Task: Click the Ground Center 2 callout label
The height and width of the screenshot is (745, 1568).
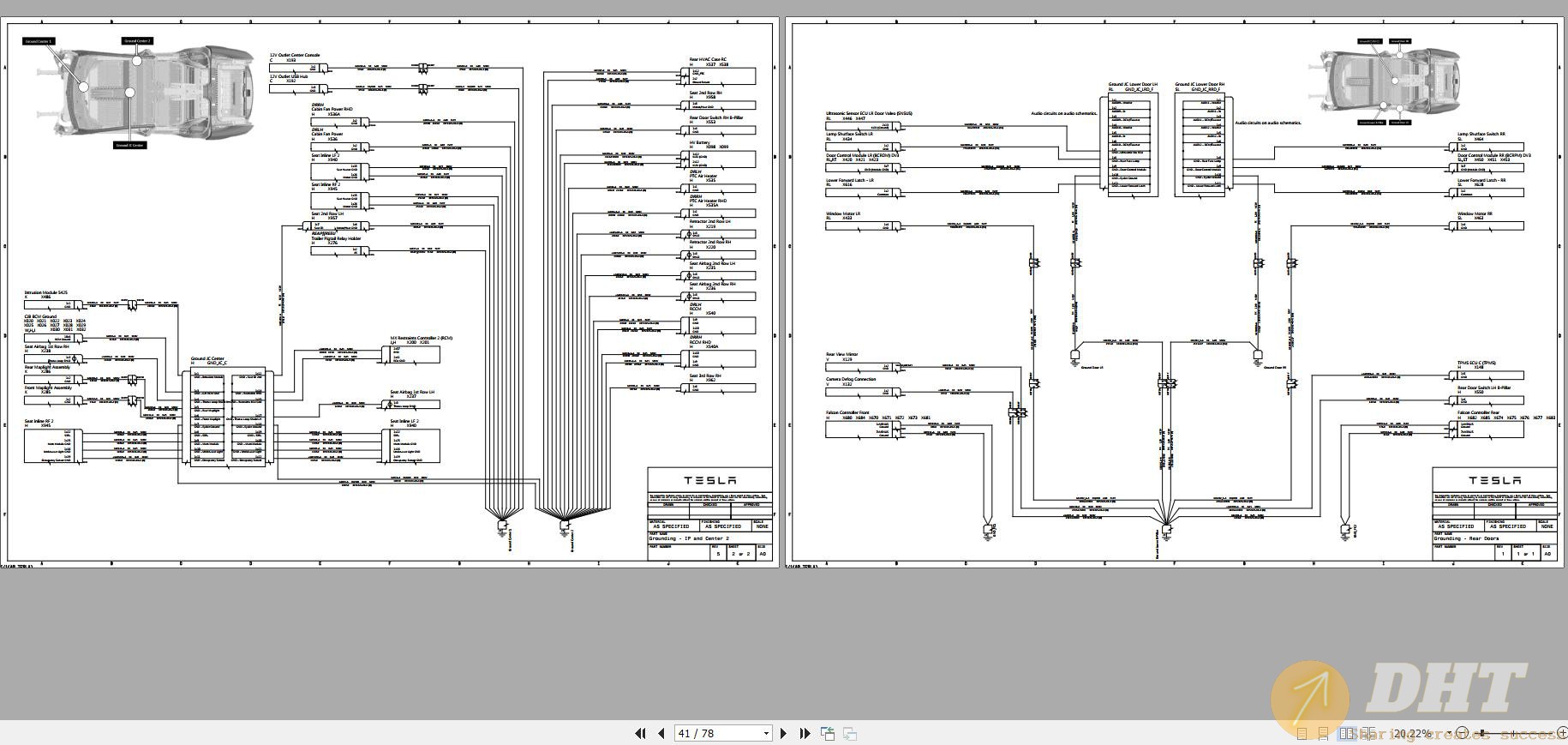Action: (x=137, y=40)
